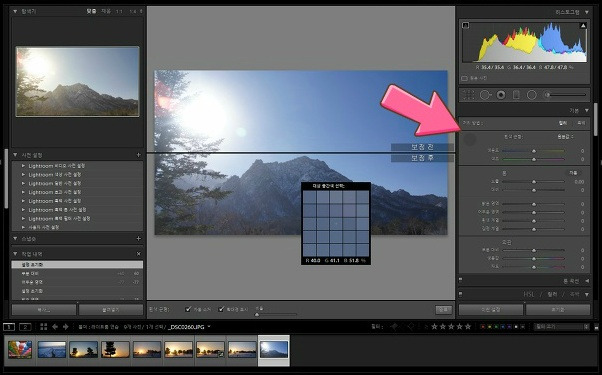Toggle the show loupe checkbox in toolbar
The width and height of the screenshot is (602, 375).
tap(221, 309)
